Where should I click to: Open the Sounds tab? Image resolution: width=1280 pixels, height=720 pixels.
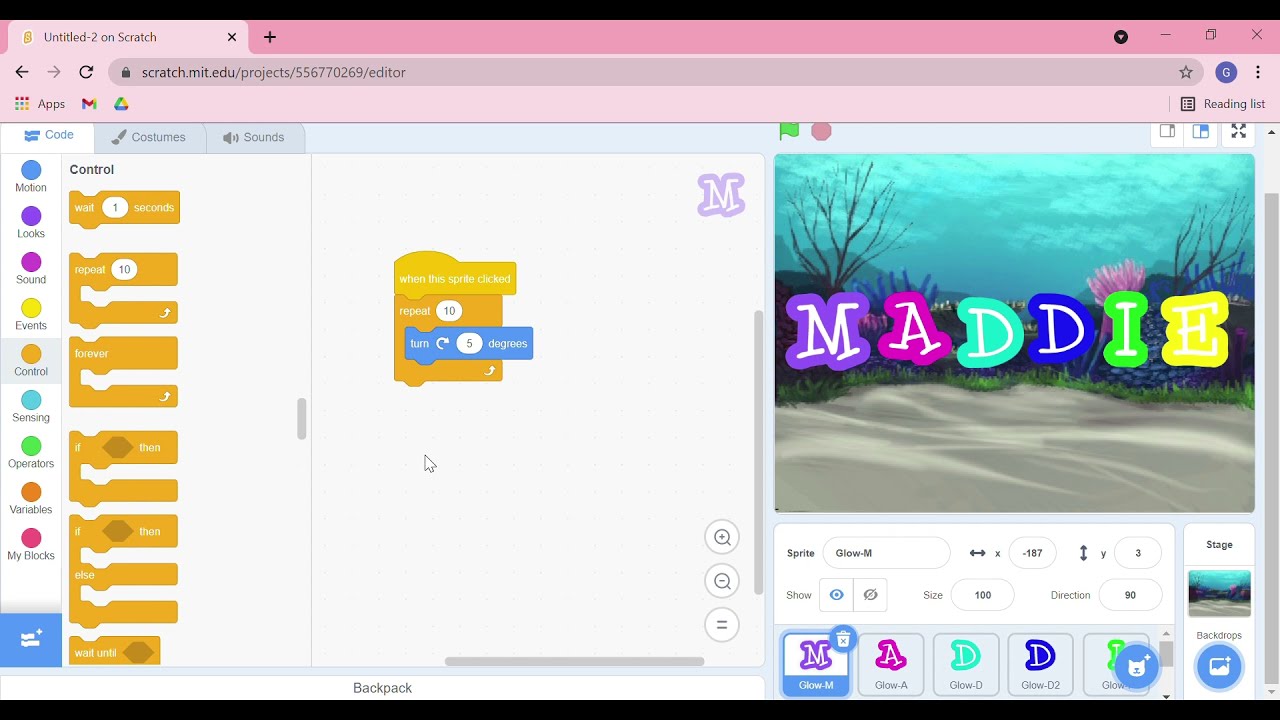click(x=254, y=137)
